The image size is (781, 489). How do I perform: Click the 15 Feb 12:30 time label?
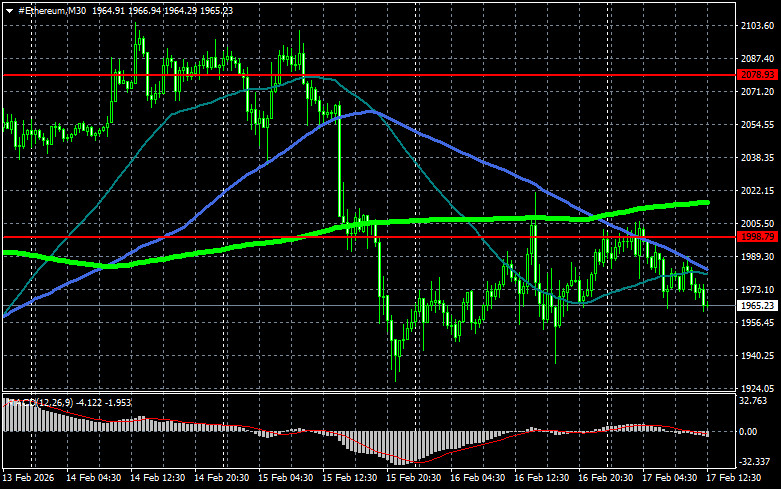pos(350,478)
